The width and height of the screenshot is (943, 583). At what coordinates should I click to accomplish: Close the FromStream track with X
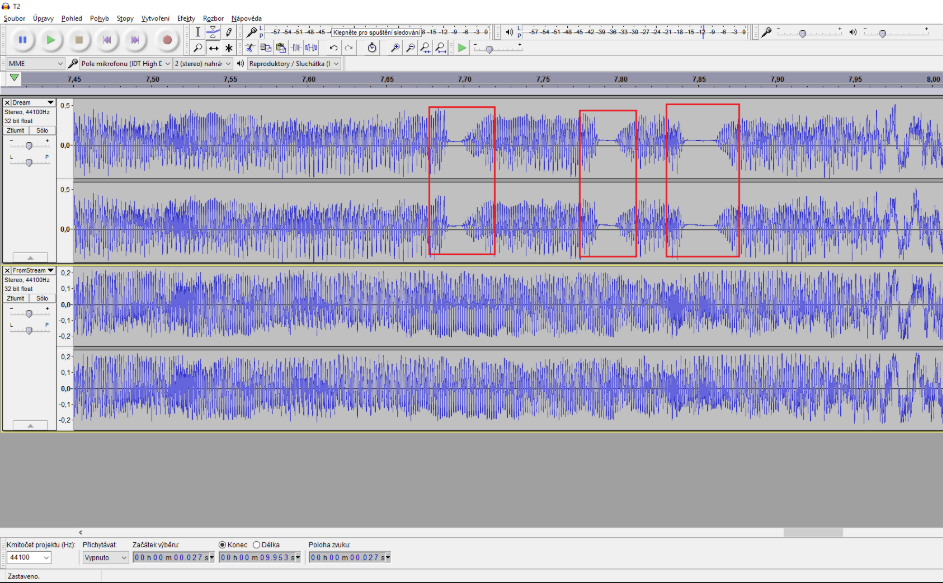(7, 270)
